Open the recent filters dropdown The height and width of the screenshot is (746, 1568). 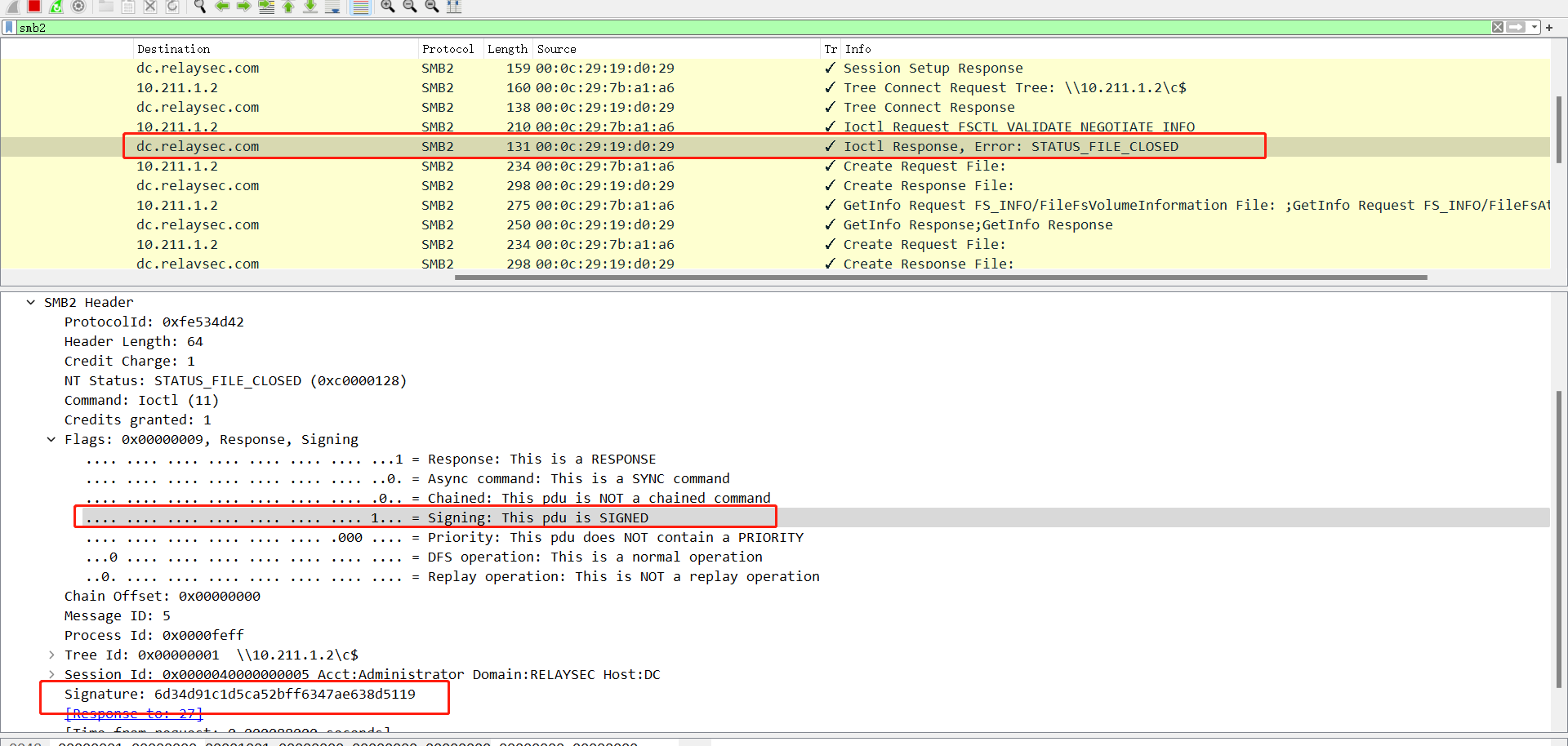[x=1535, y=27]
